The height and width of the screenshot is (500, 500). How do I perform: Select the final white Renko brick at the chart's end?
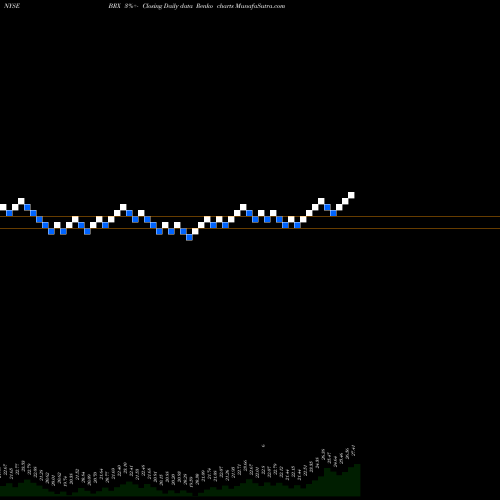351,195
